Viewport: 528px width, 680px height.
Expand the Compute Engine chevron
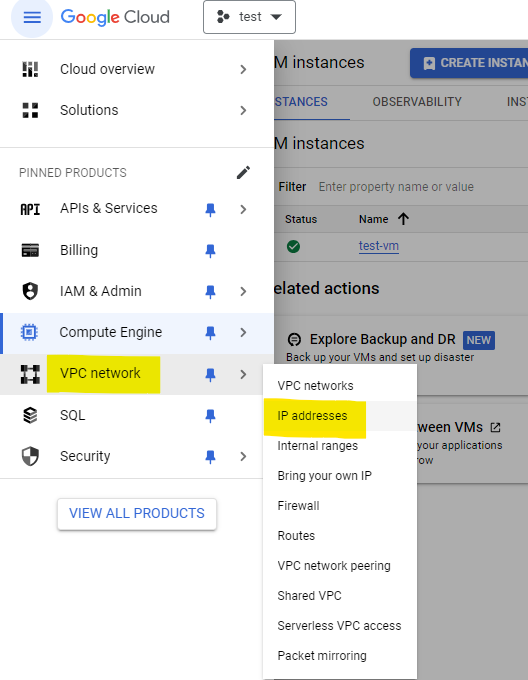(243, 333)
